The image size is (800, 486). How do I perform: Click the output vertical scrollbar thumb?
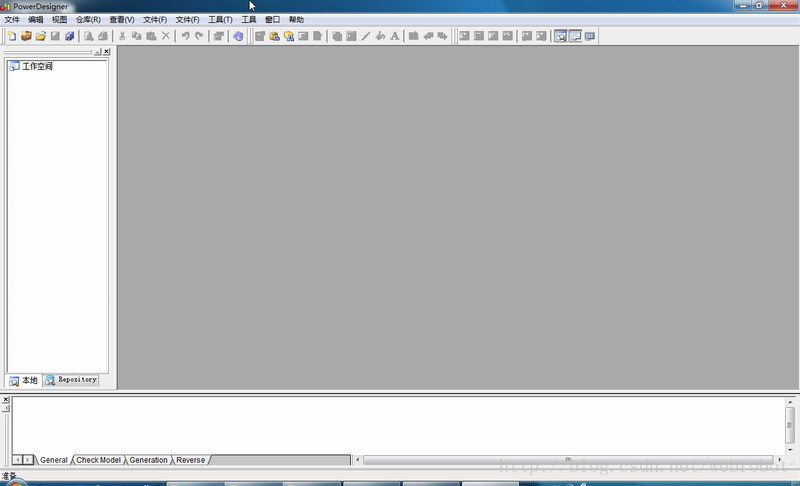(x=790, y=425)
